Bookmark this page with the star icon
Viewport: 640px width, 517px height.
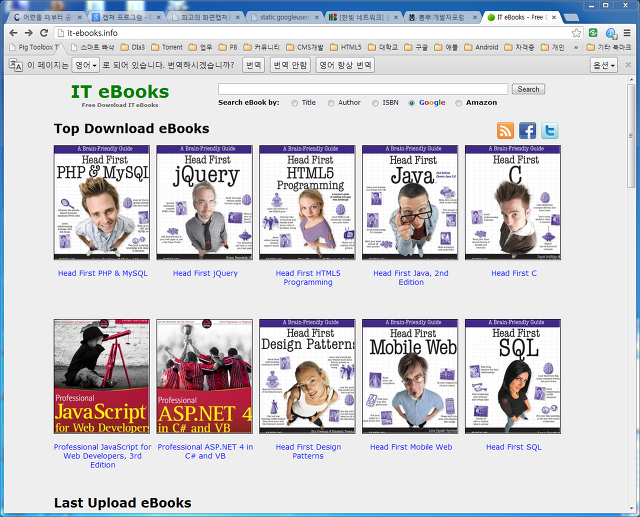[576, 33]
